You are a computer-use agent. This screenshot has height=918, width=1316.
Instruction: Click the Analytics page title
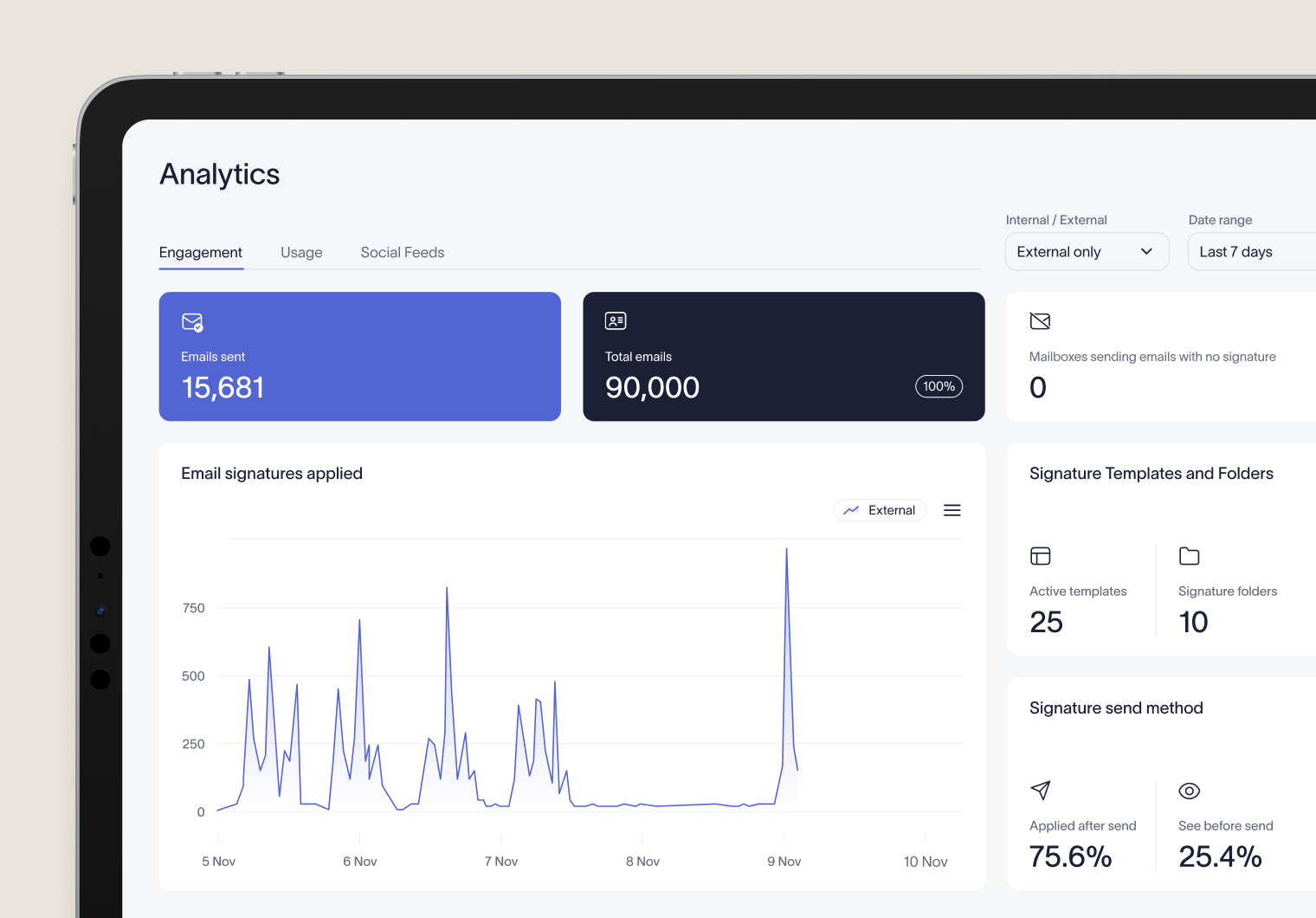coord(219,174)
